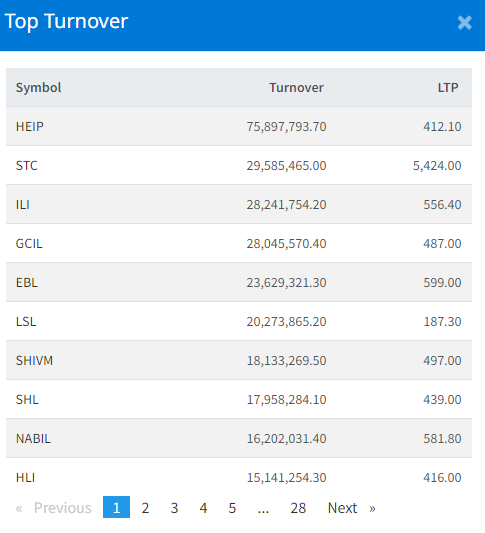Open the NABIL stock row
The image size is (485, 533).
click(239, 439)
